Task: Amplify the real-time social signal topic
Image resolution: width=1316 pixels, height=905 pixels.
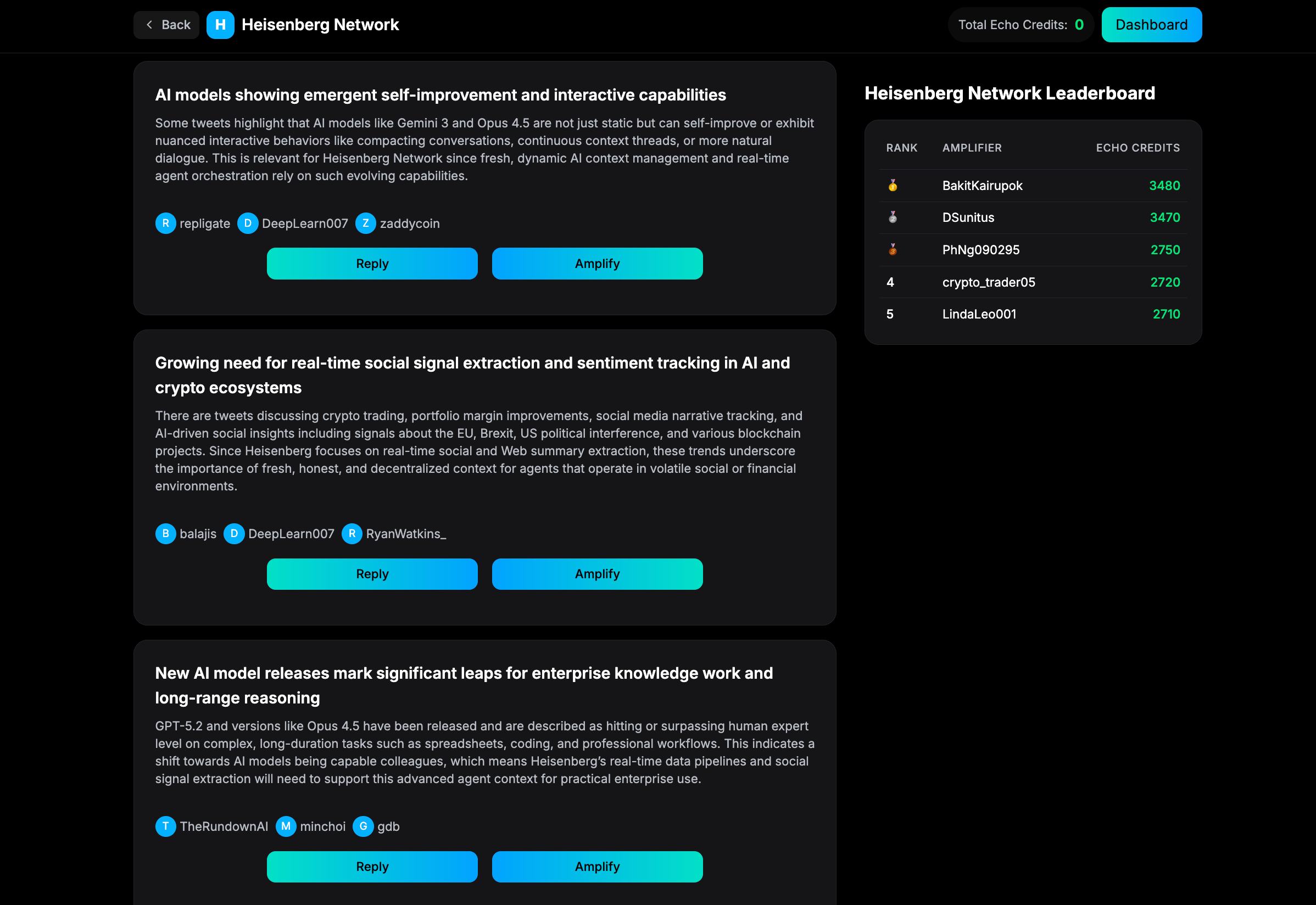Action: click(x=597, y=573)
